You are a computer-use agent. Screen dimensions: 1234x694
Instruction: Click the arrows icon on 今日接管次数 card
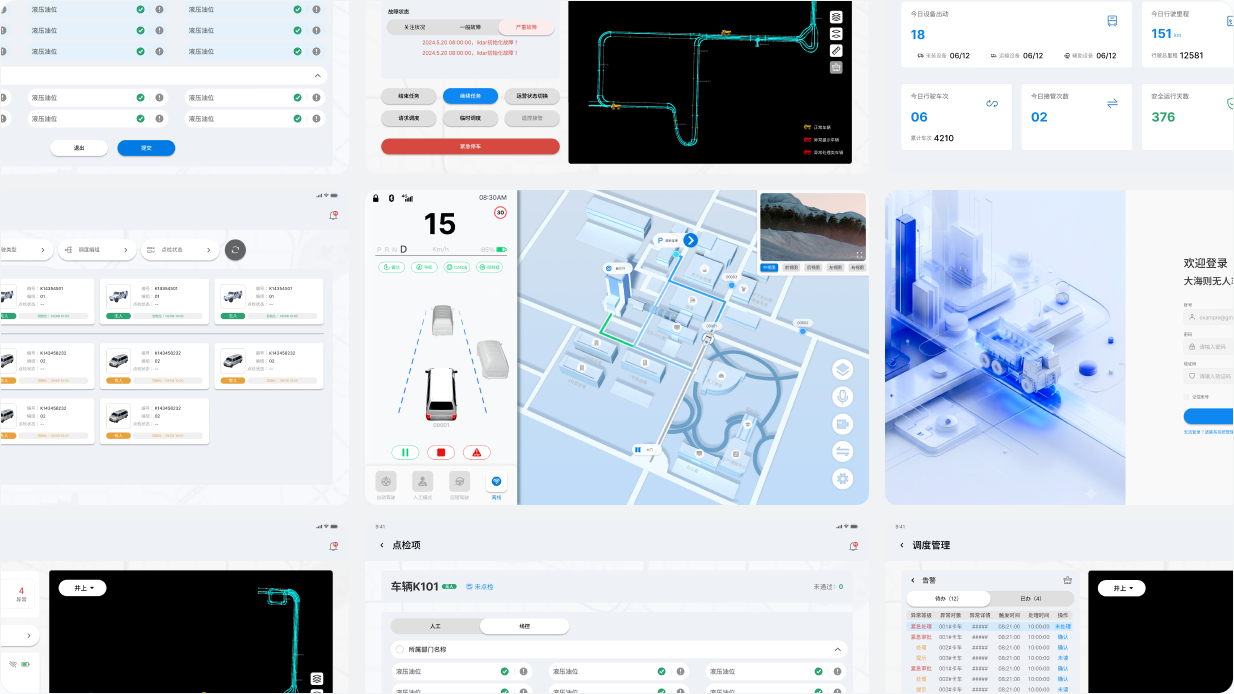click(x=1112, y=103)
